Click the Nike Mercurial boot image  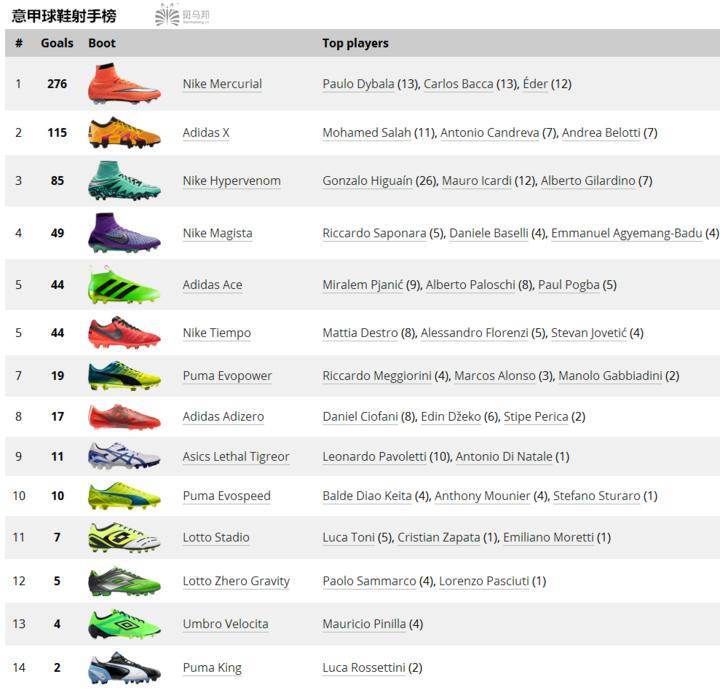124,84
